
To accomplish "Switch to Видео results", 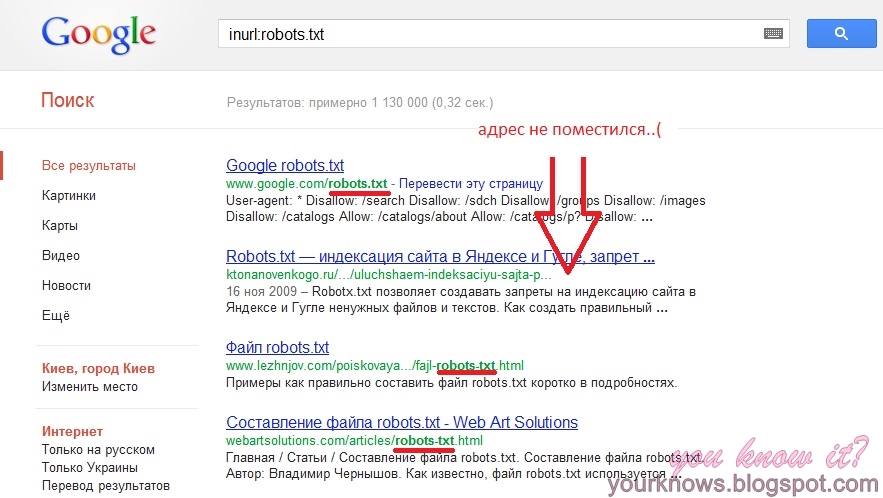I will click(61, 255).
